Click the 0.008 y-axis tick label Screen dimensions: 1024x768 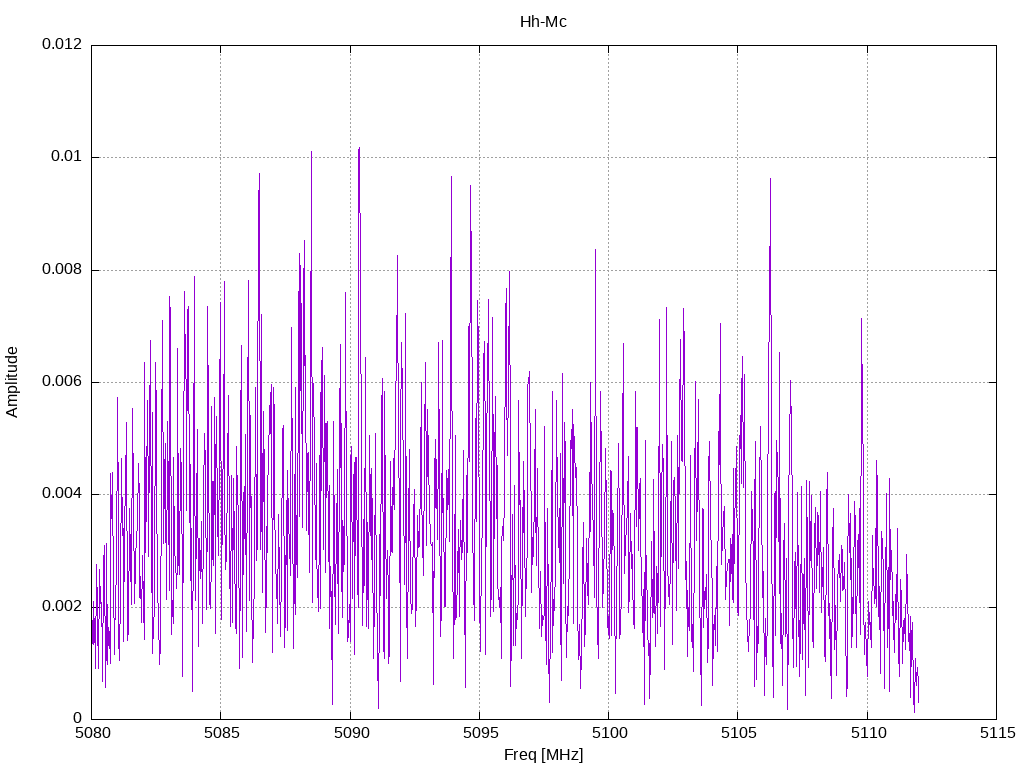62,269
